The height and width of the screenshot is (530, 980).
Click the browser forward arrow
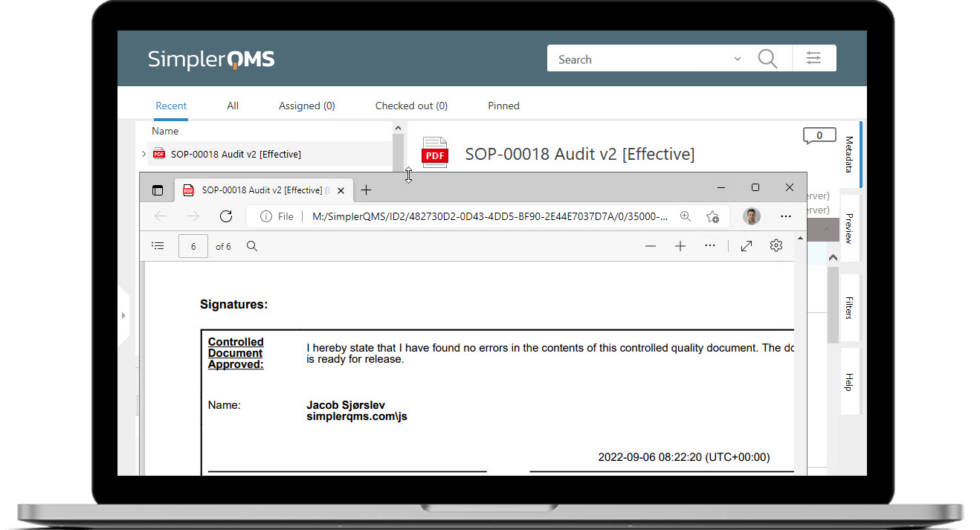point(193,216)
